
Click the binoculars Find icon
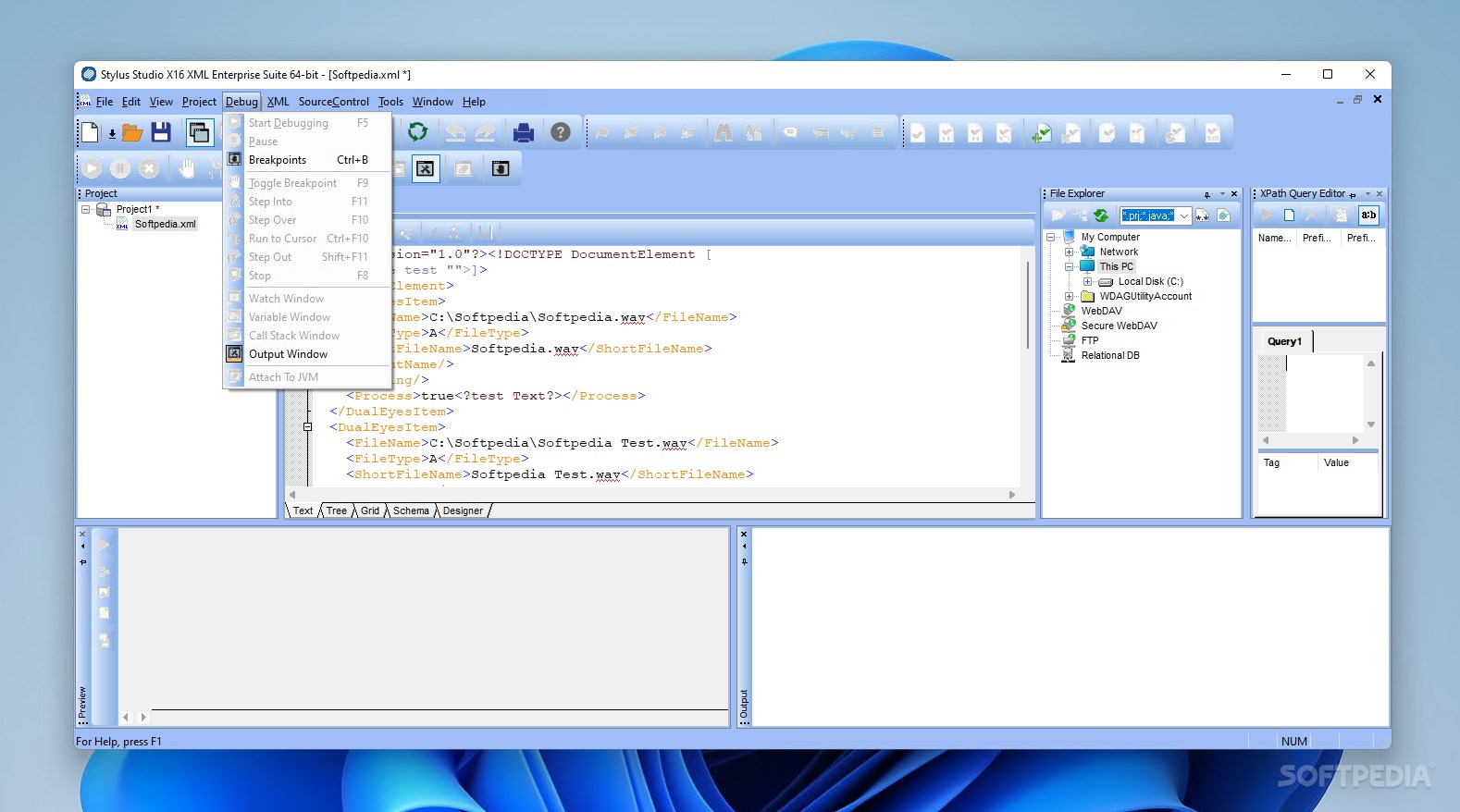(724, 133)
